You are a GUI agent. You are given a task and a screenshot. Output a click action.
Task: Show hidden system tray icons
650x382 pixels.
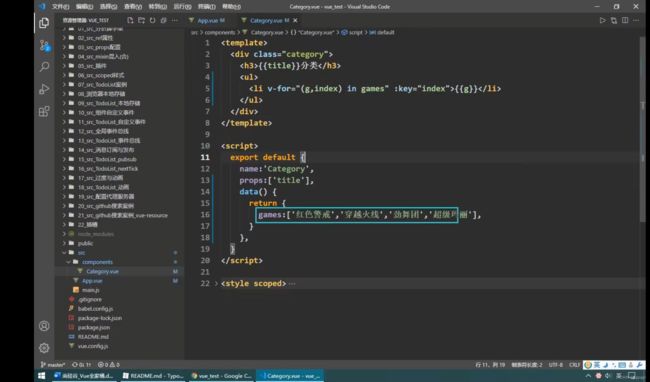(x=588, y=376)
